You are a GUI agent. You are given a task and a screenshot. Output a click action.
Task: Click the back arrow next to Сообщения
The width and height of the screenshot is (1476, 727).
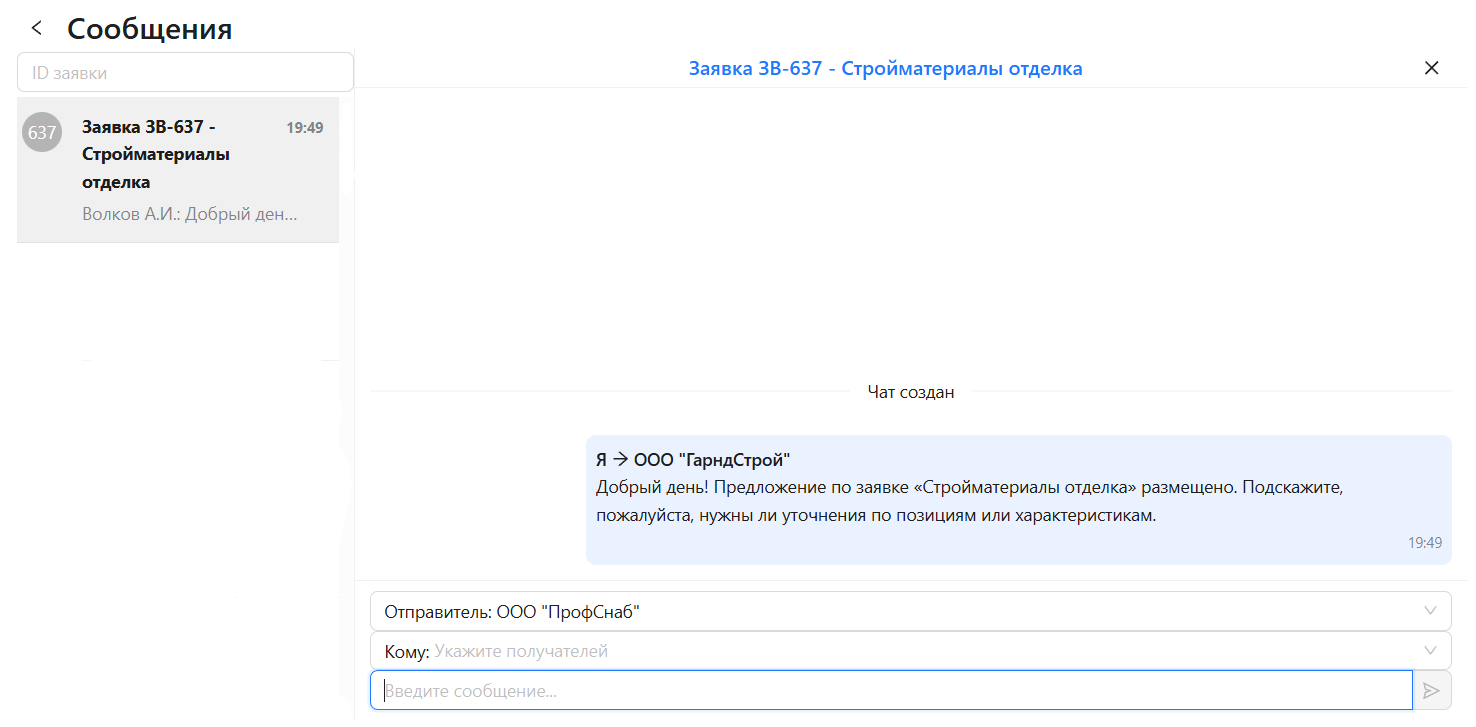[37, 27]
